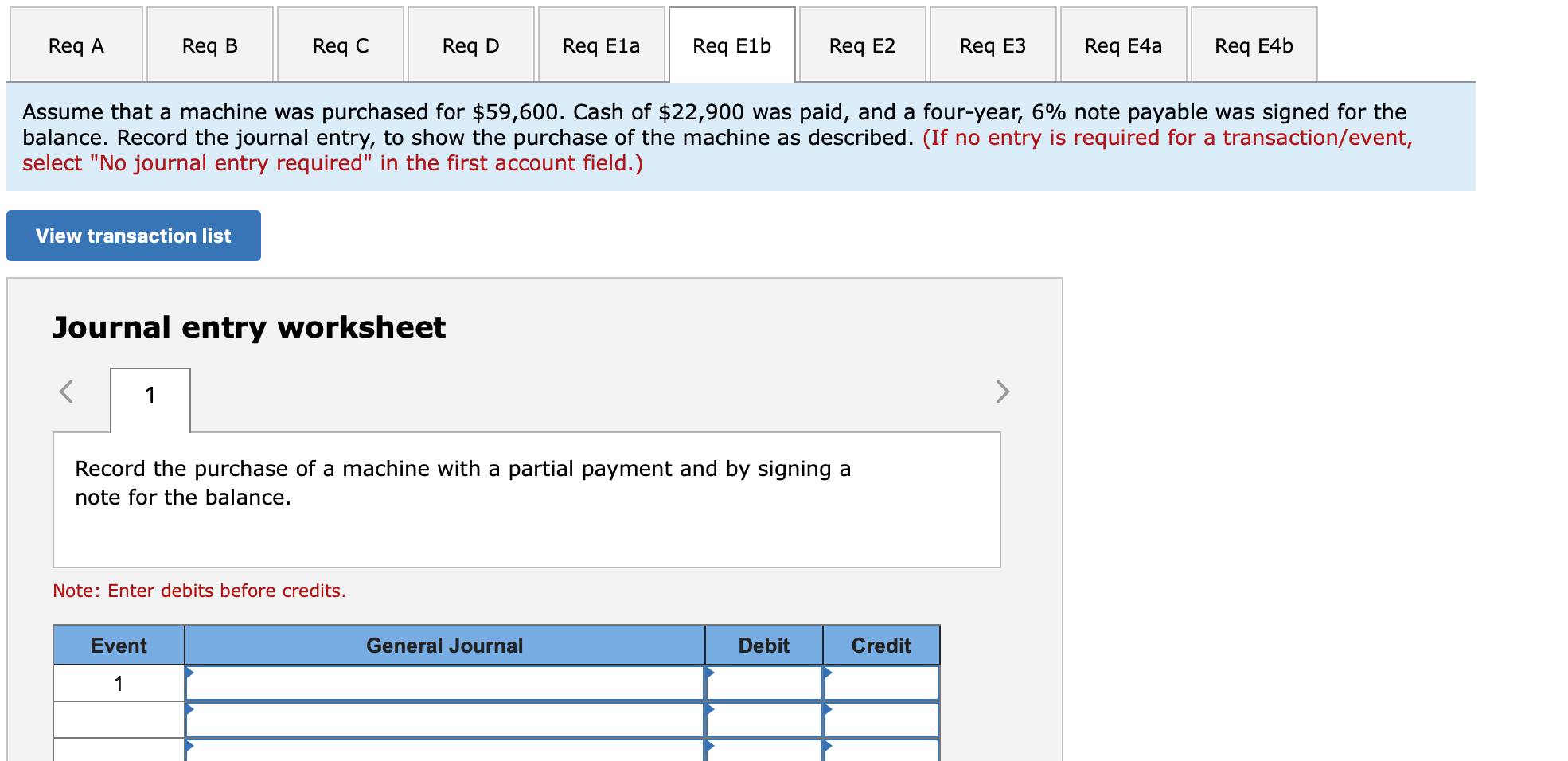Switch to the Req A tab
The image size is (1568, 761).
[x=76, y=45]
